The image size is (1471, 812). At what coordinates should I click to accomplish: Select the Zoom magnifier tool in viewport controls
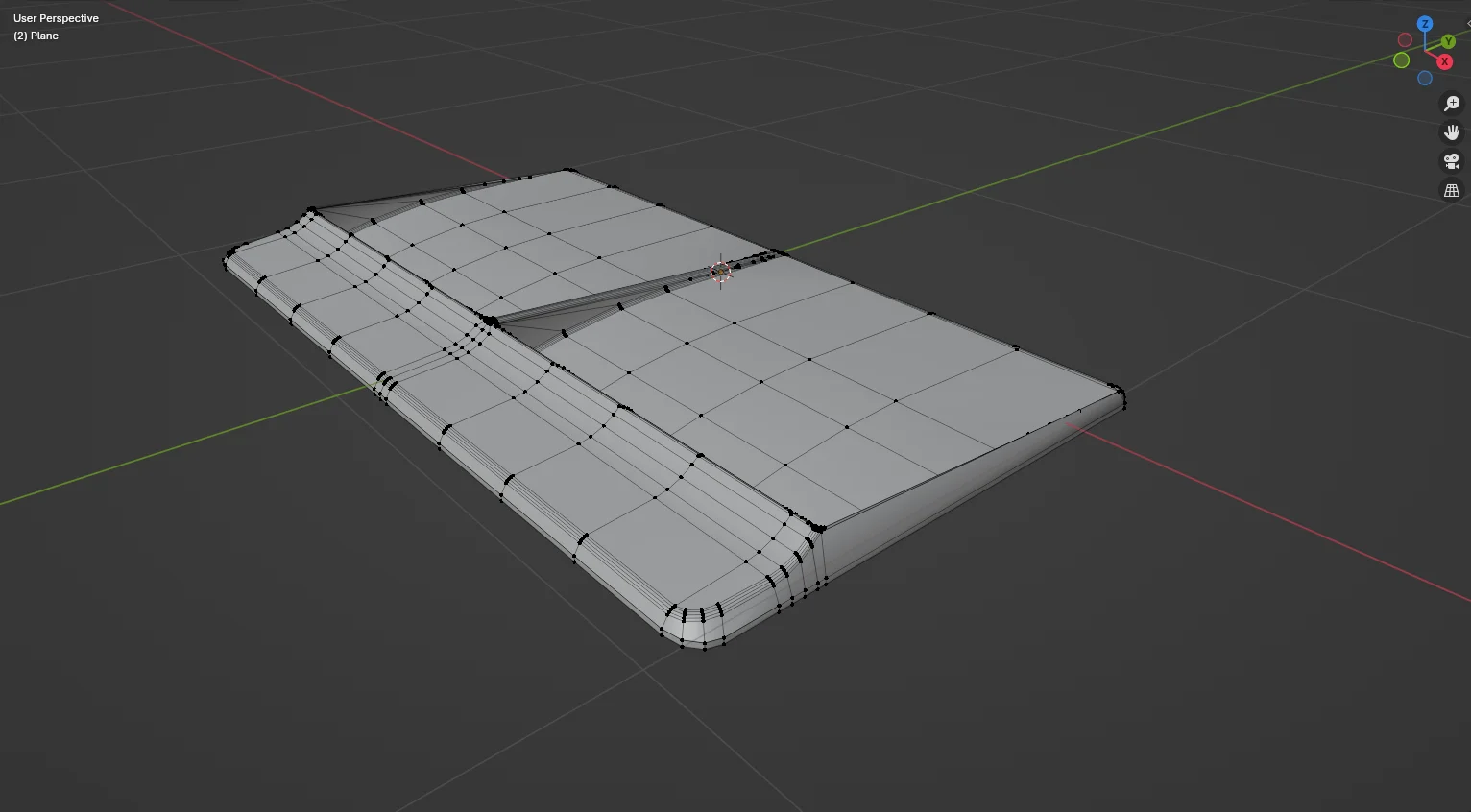pos(1451,102)
